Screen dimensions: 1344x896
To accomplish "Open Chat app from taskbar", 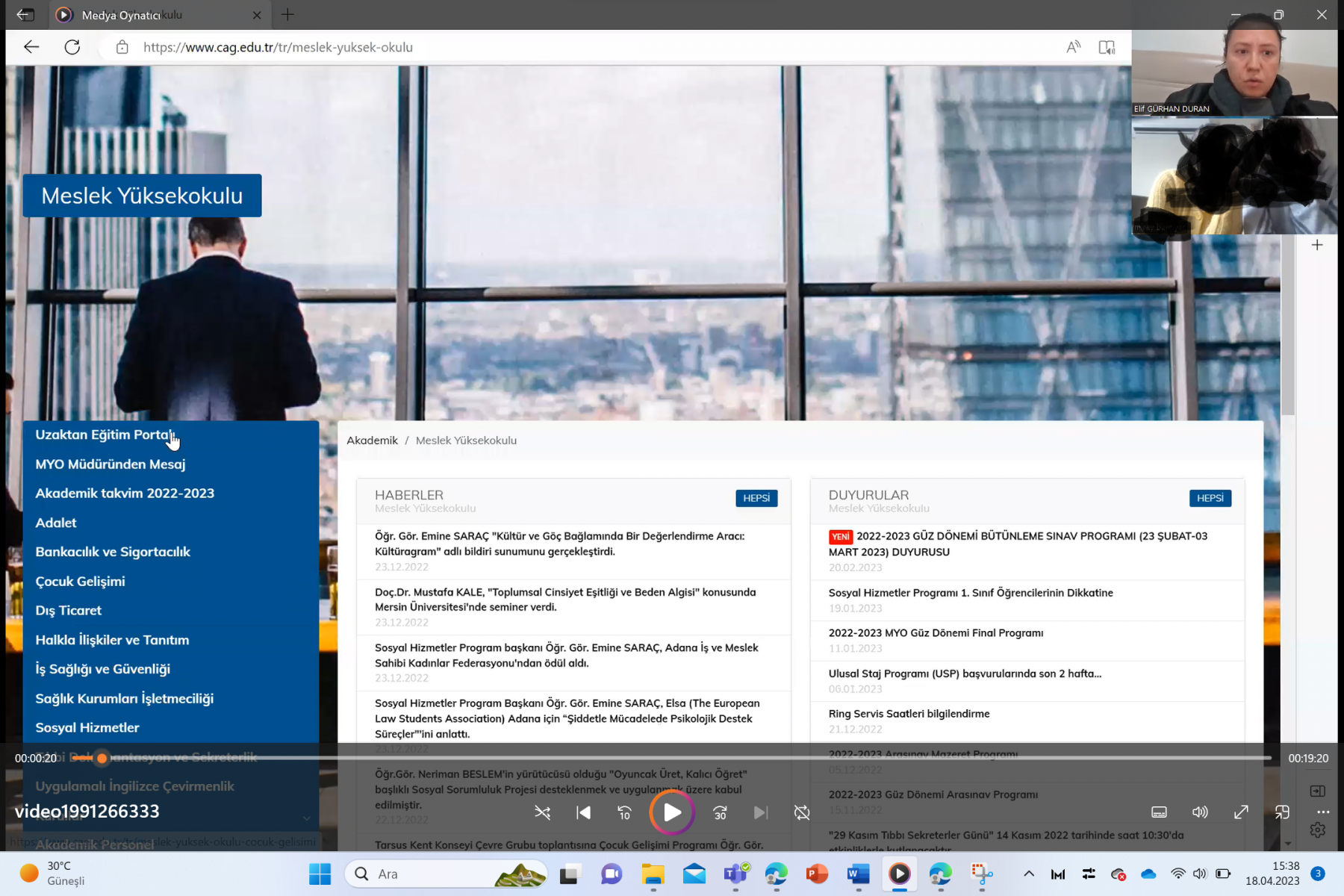I will tap(612, 874).
